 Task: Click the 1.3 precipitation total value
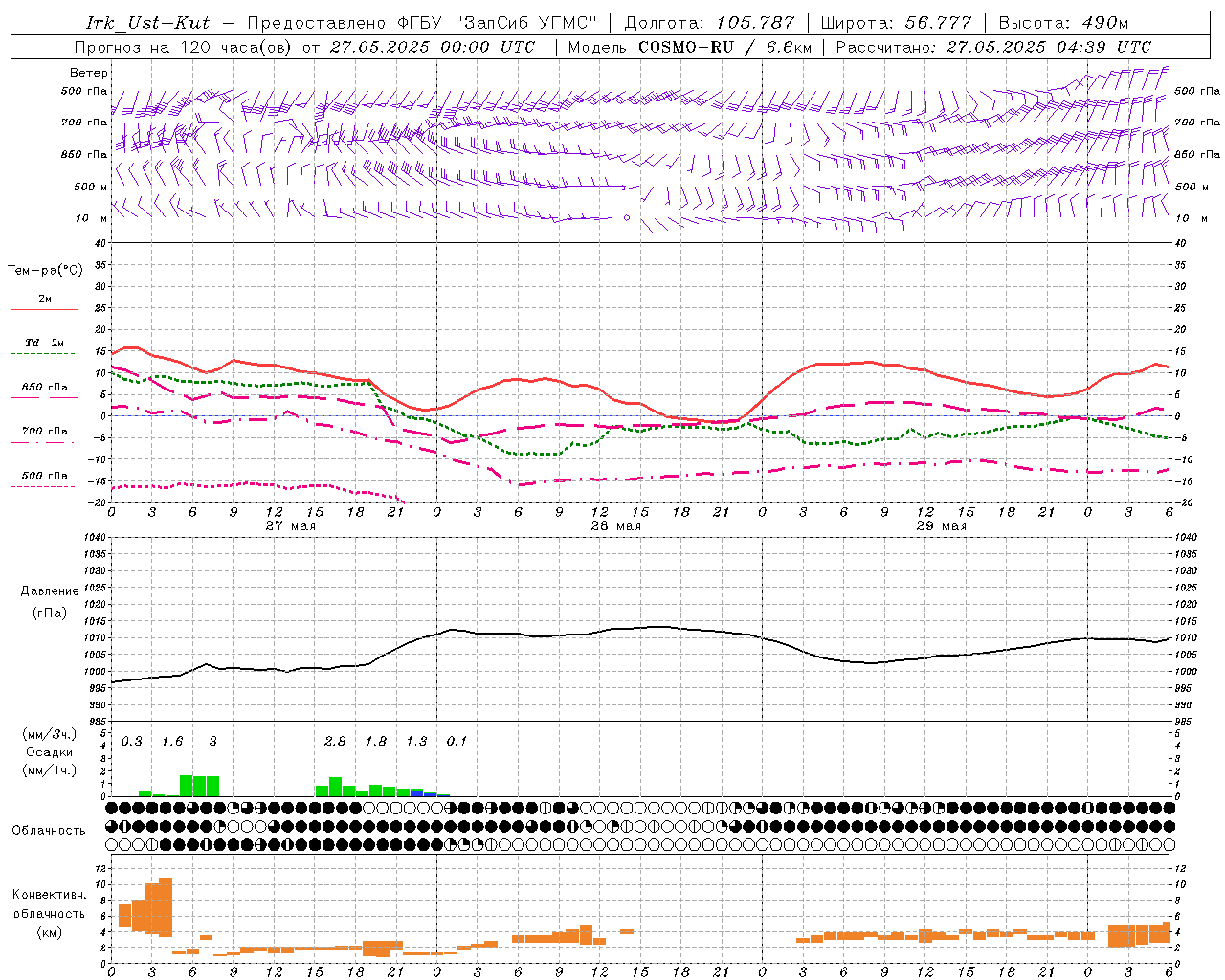pos(416,741)
